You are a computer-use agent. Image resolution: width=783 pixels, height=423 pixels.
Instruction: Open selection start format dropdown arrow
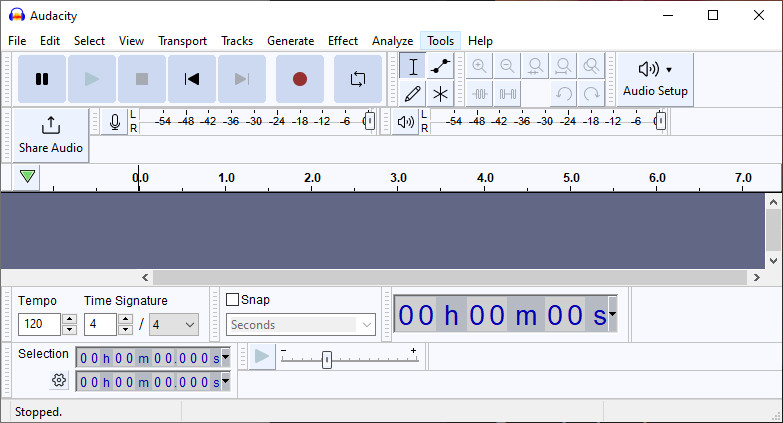tap(226, 358)
